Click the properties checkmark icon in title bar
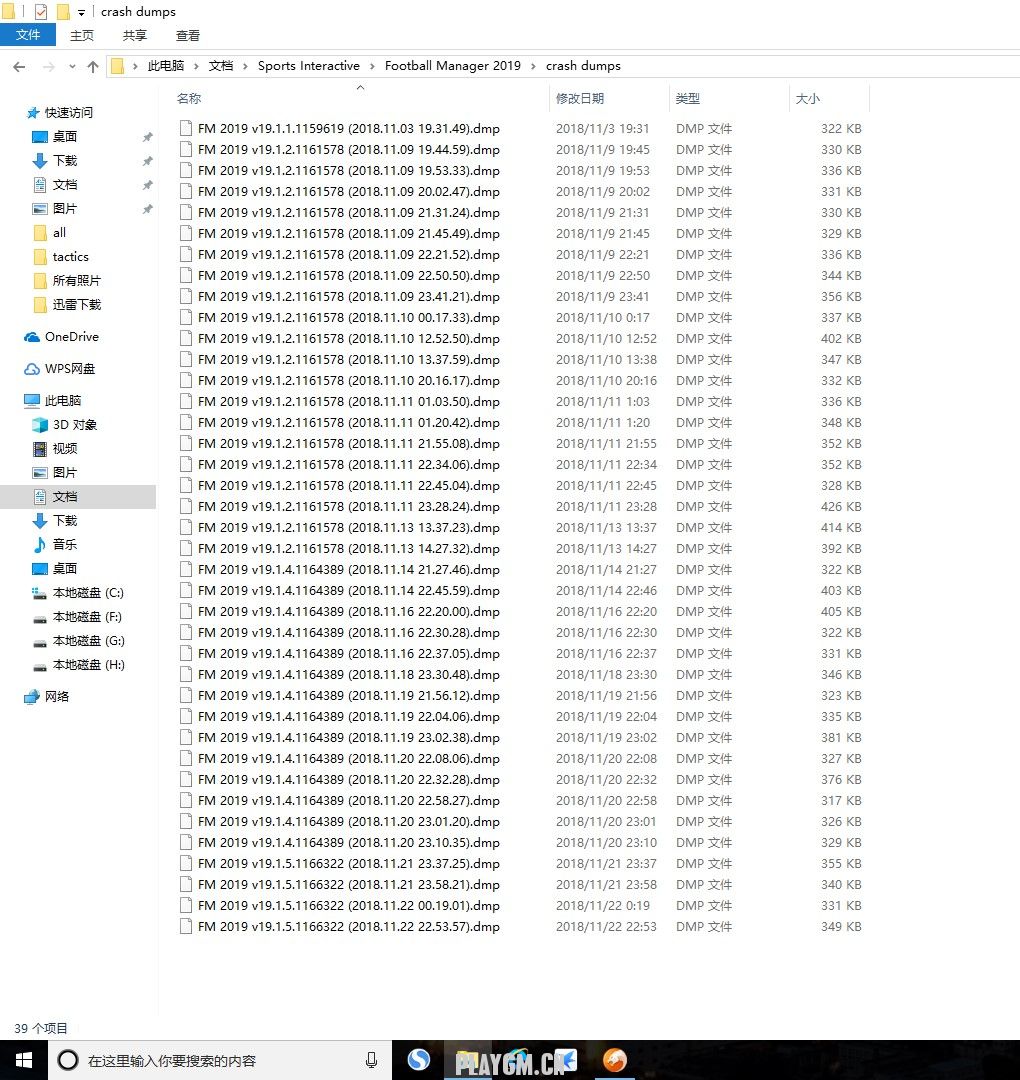The width and height of the screenshot is (1020, 1080). point(41,12)
